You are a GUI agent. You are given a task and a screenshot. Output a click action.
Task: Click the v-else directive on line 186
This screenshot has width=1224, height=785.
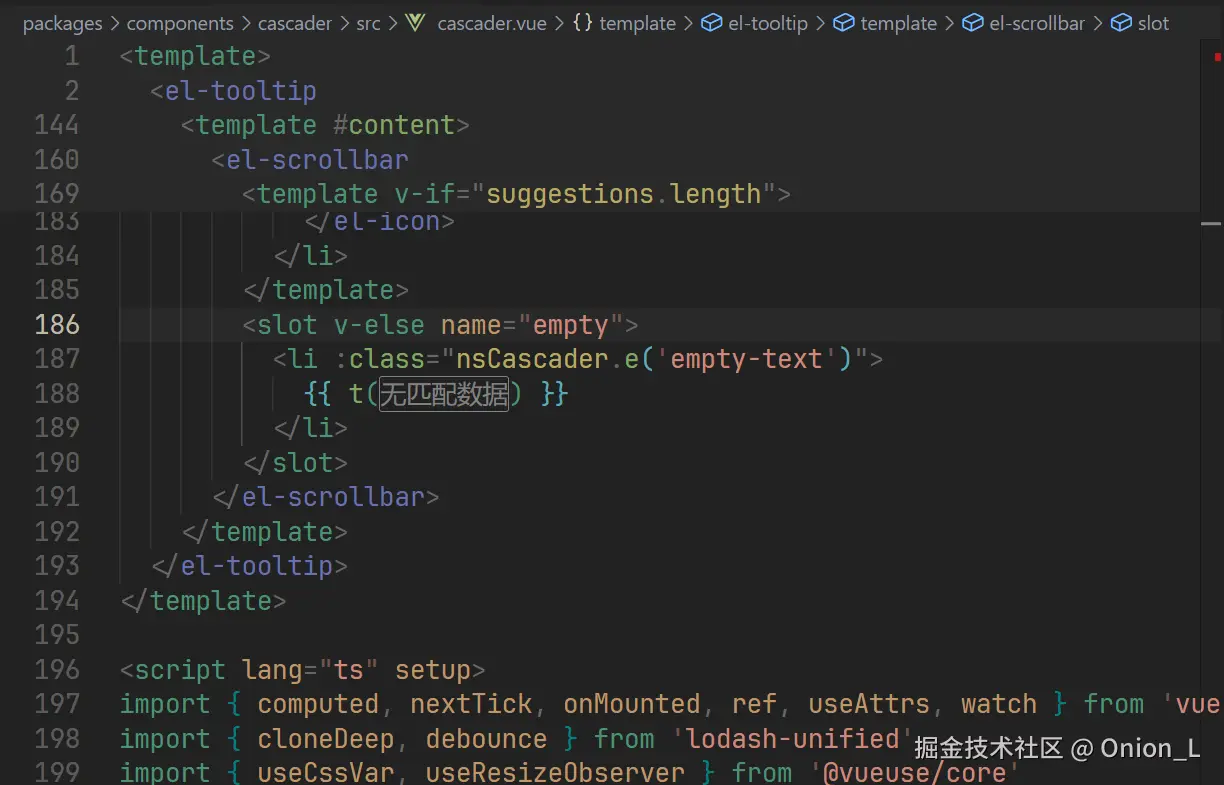pyautogui.click(x=379, y=325)
